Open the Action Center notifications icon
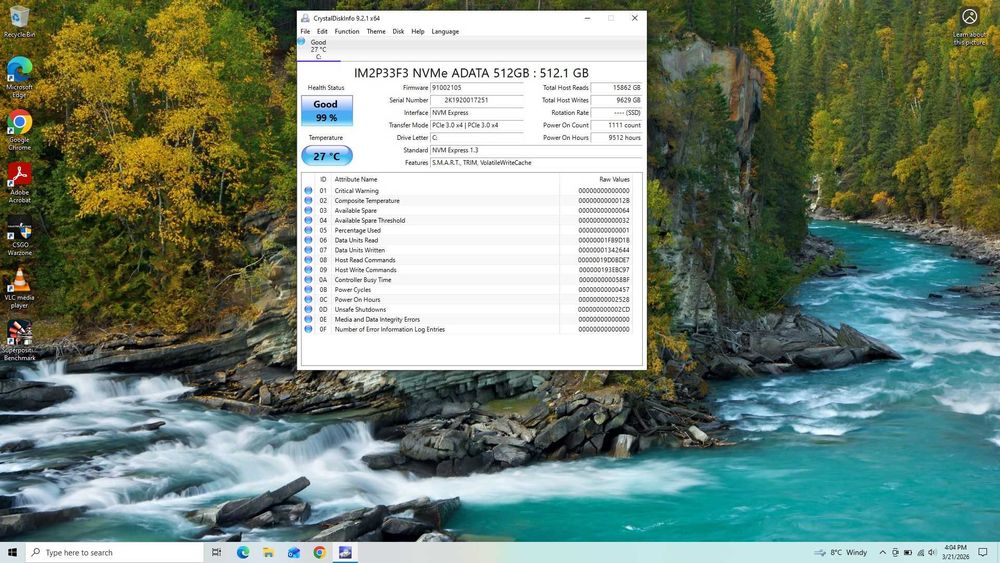 tap(983, 552)
